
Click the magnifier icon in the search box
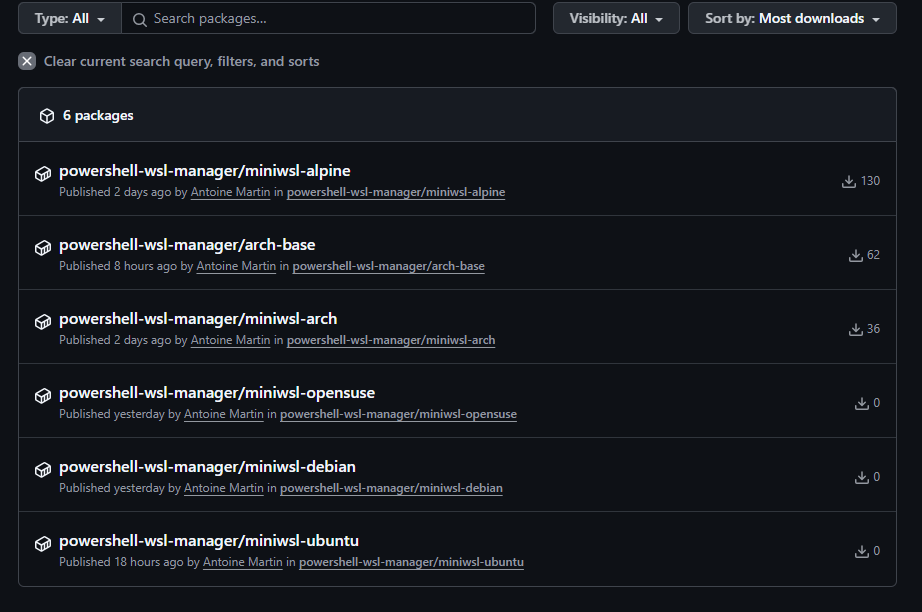click(139, 19)
